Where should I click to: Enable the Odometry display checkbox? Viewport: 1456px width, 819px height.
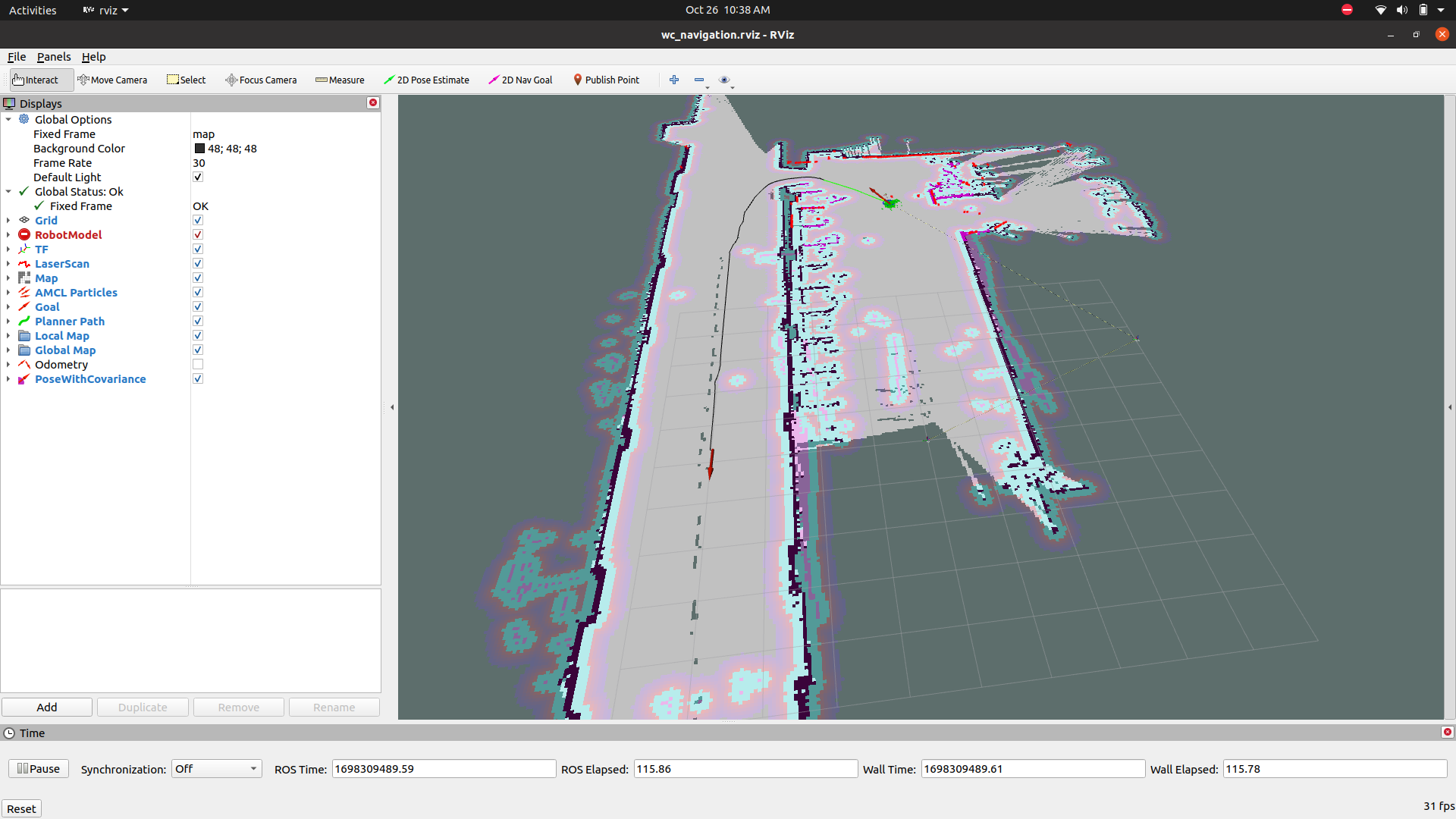point(198,364)
